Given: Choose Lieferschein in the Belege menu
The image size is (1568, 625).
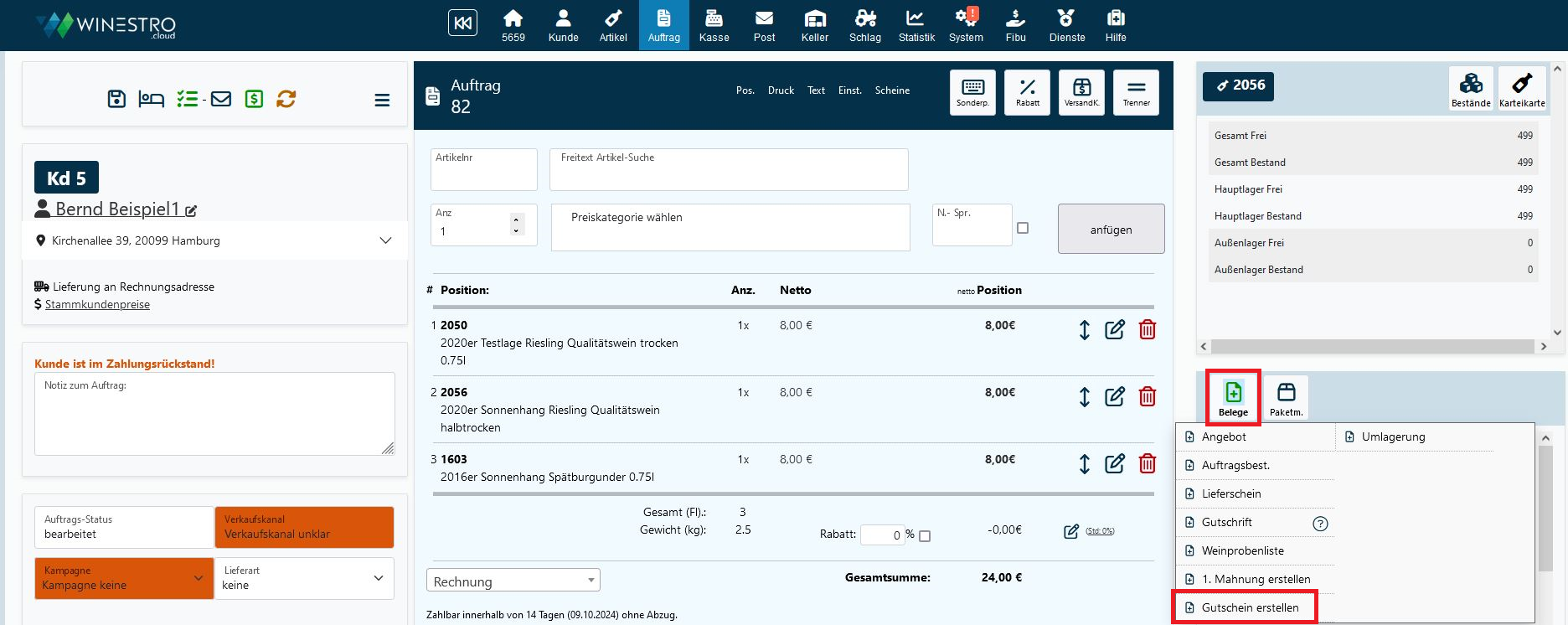Looking at the screenshot, I should tap(1230, 493).
